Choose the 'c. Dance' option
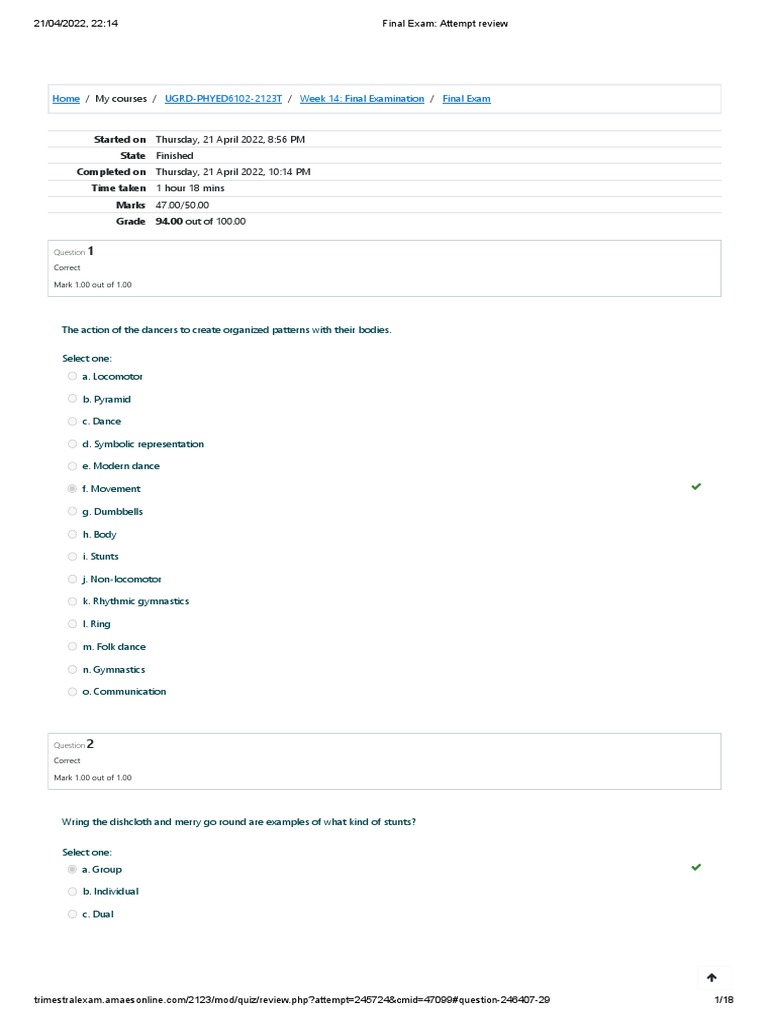The height and width of the screenshot is (1024, 768). coord(72,422)
